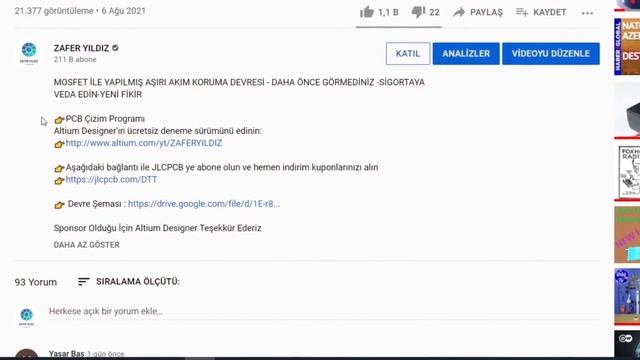Click the '1 gün önce' comment timestamp
This screenshot has width=640, height=360.
coord(106,354)
